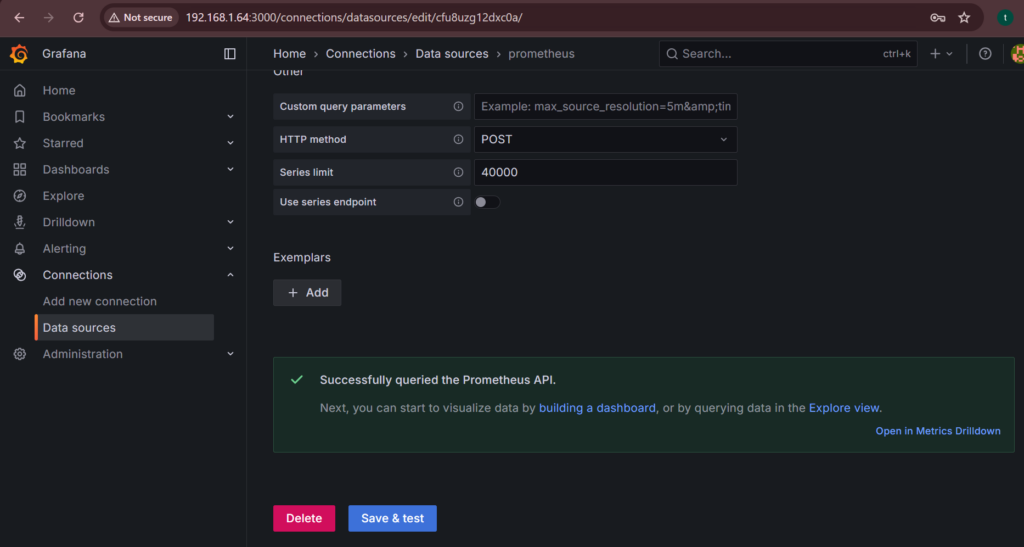Follow the Explore view link
The image size is (1024, 547).
pos(844,408)
